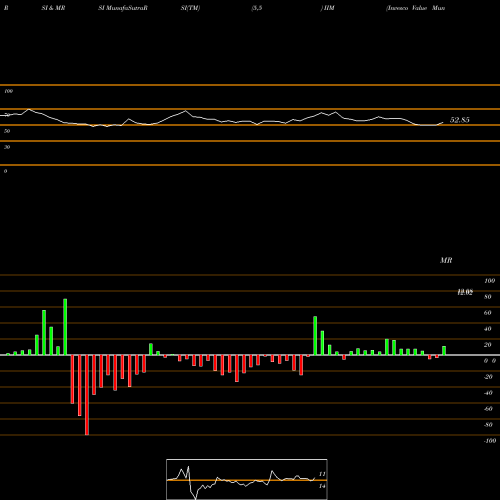Click the -100 label on the MR axis
Screen dimensions: 500x500
pos(490,441)
